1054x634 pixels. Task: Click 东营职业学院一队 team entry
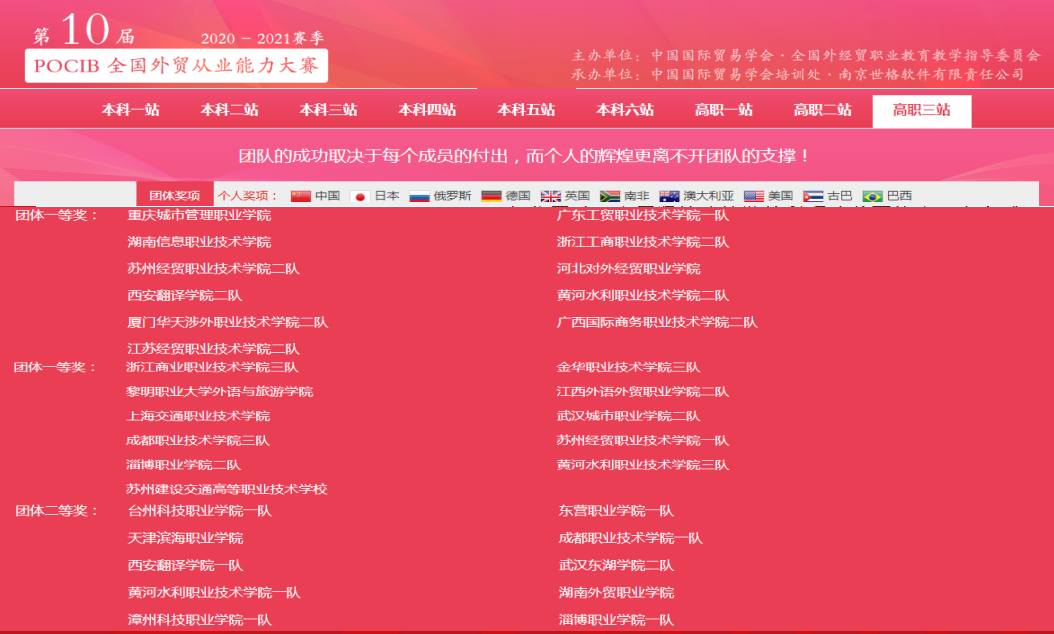(x=616, y=511)
